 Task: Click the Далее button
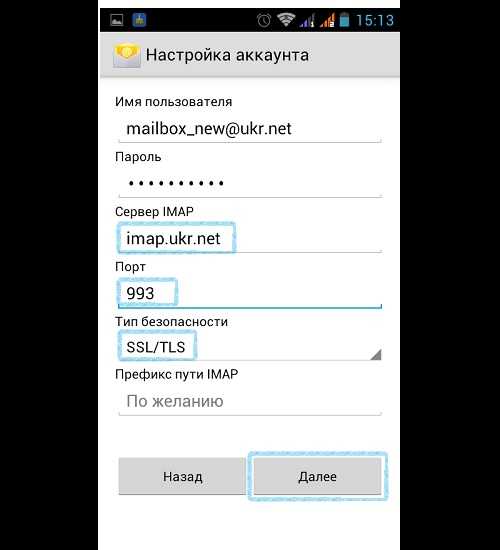point(317,476)
